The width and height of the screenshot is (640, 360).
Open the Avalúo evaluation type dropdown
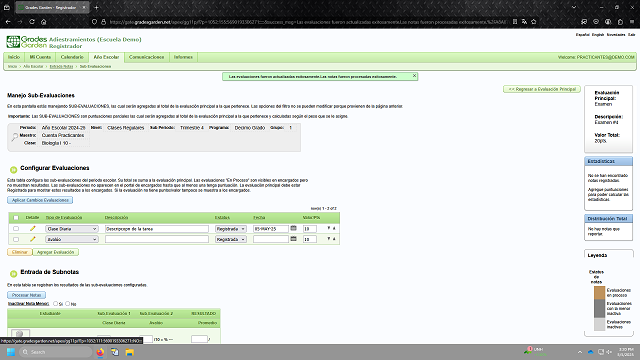(71, 239)
